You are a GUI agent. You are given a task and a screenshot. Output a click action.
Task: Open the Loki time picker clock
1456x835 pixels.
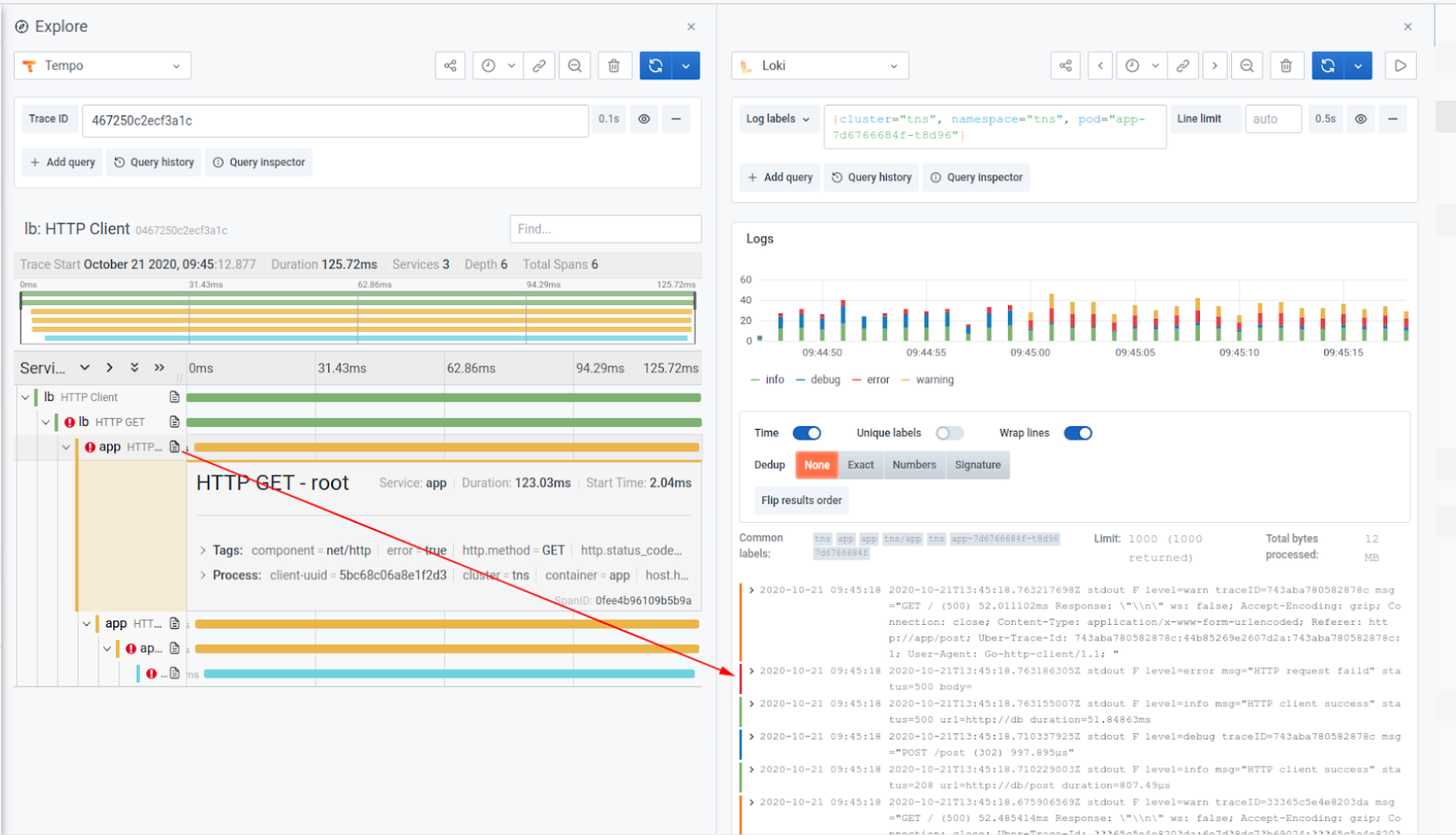(x=1132, y=65)
